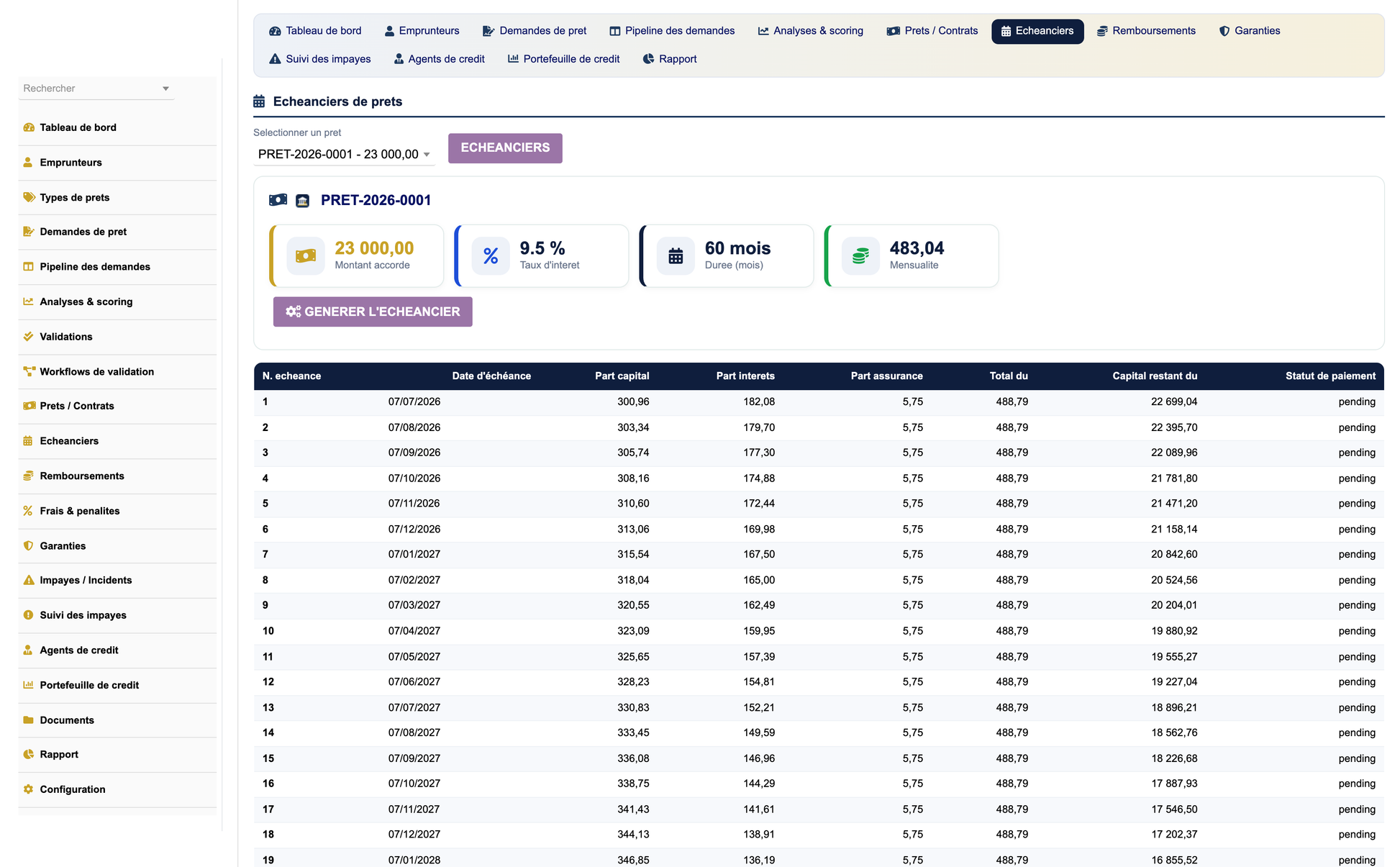Viewport: 1400px width, 867px height.
Task: Open the Prets / Contrats top tab
Action: (x=932, y=31)
